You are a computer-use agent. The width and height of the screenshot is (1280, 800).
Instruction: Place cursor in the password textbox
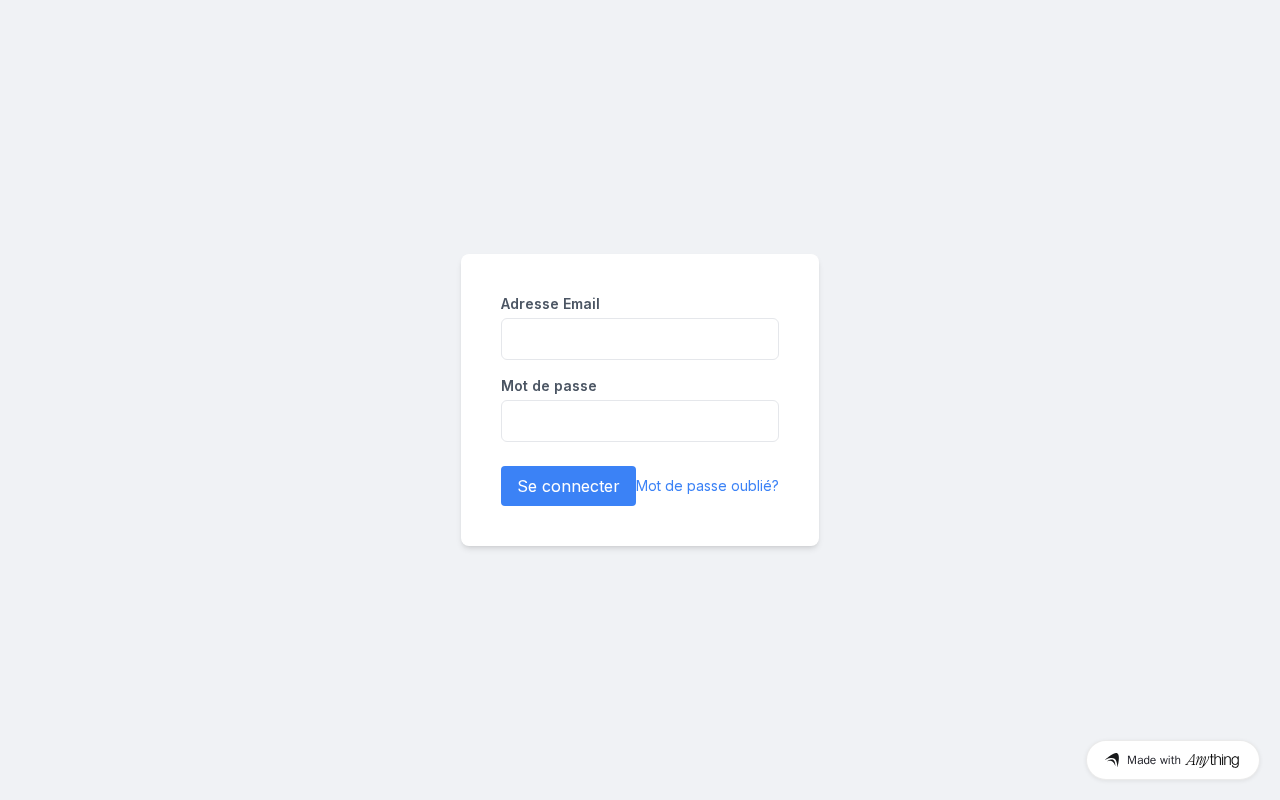point(640,421)
